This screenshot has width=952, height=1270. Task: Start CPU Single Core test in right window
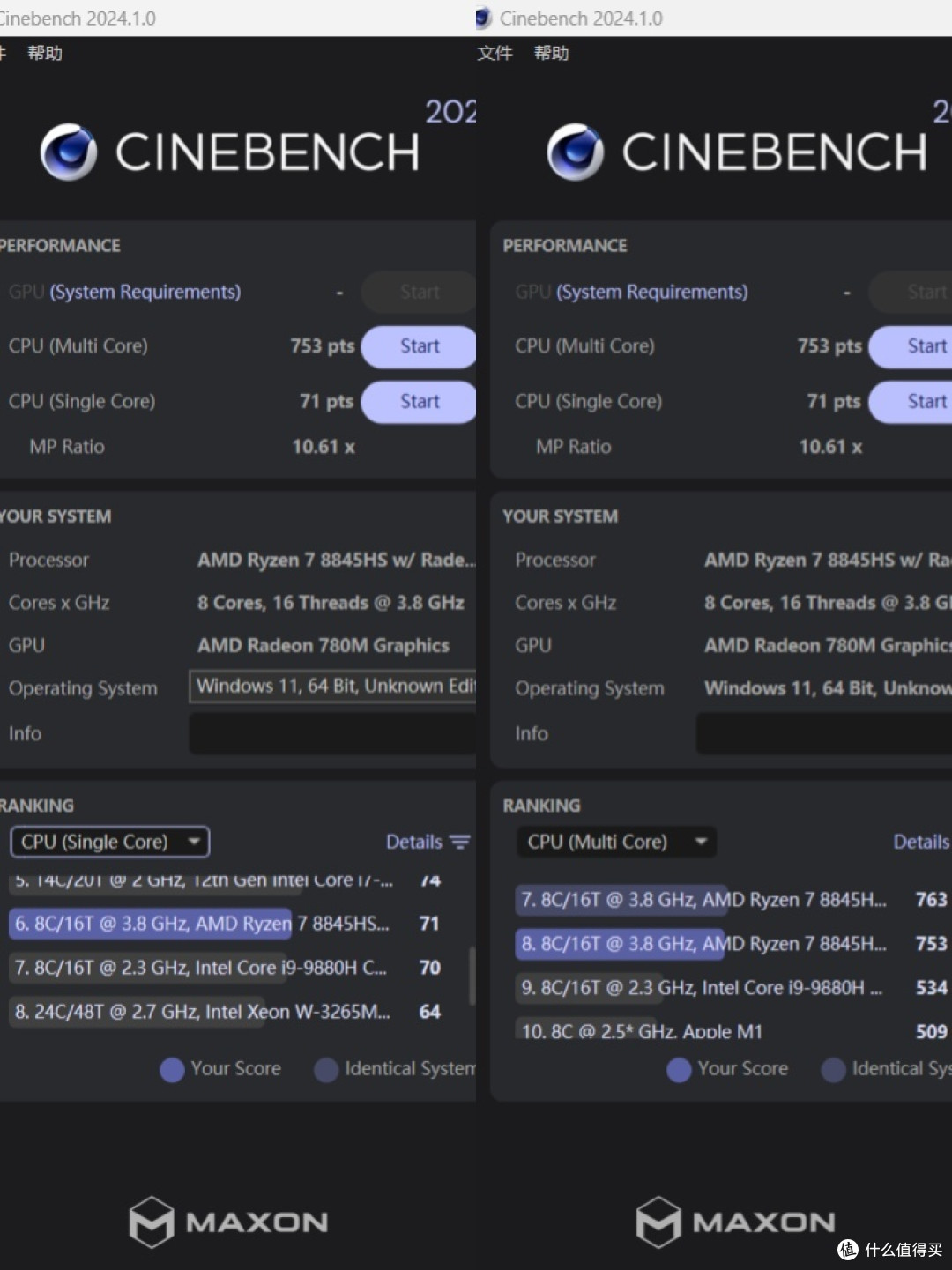(x=911, y=402)
